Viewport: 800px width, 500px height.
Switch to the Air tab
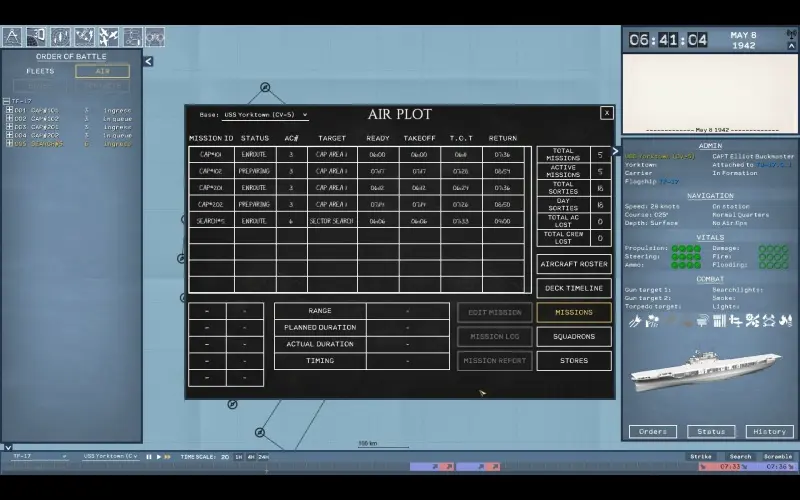tap(102, 72)
